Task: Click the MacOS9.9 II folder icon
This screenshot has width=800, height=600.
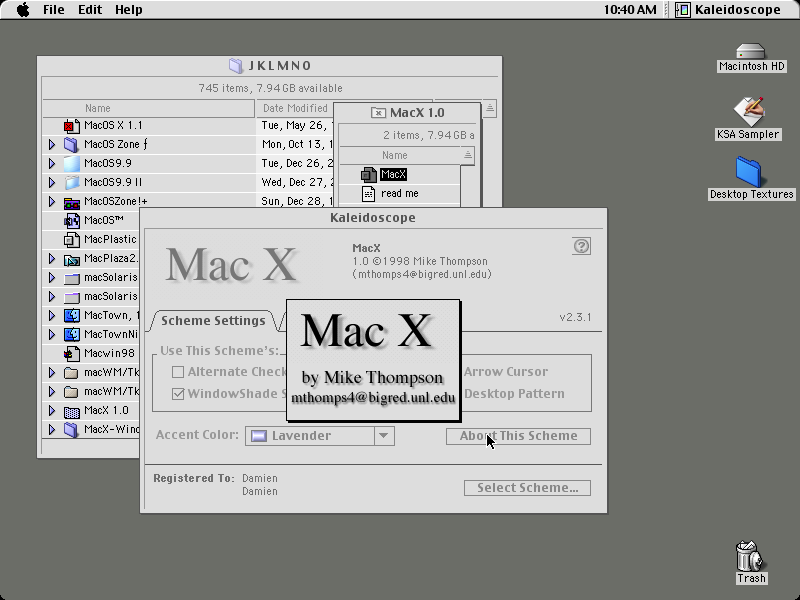Action: pyautogui.click(x=71, y=182)
